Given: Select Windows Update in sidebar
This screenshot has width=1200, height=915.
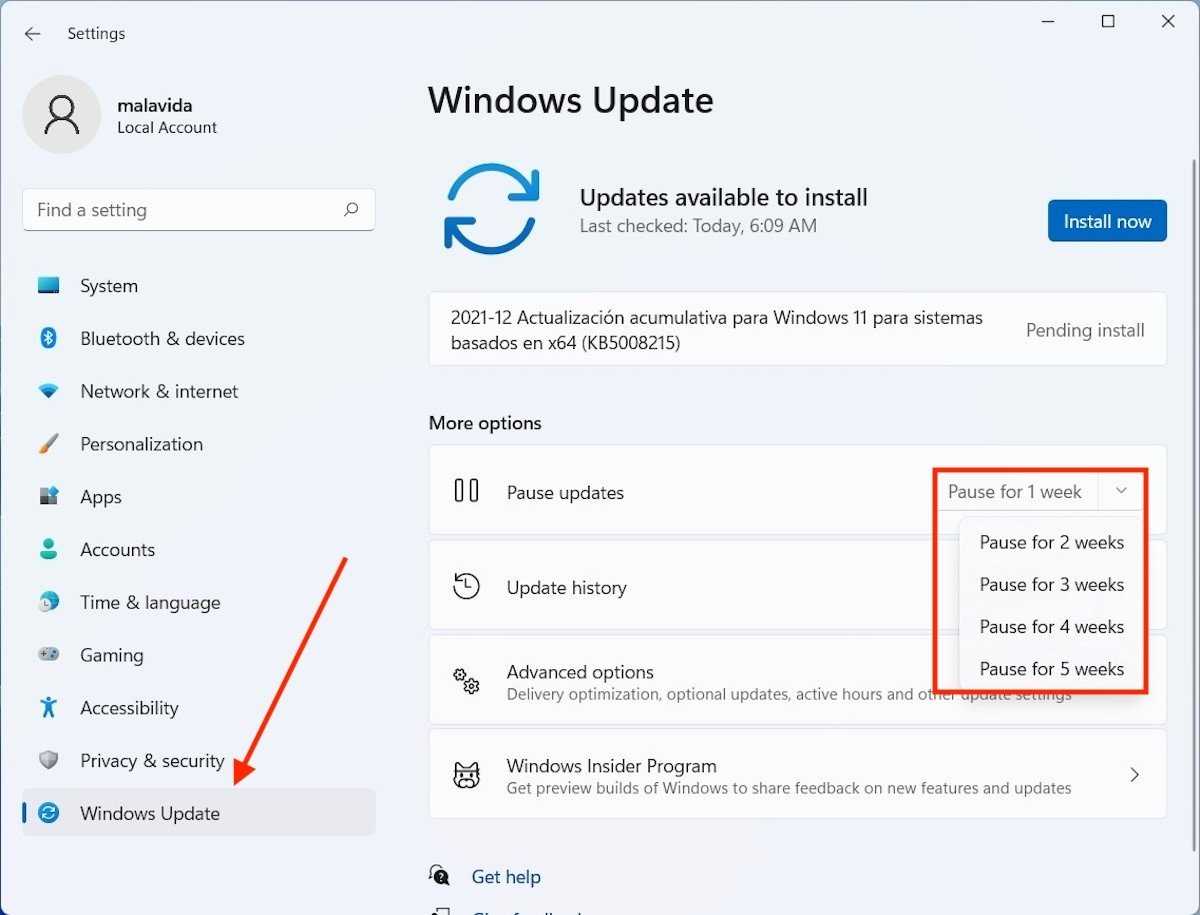Looking at the screenshot, I should tap(199, 813).
